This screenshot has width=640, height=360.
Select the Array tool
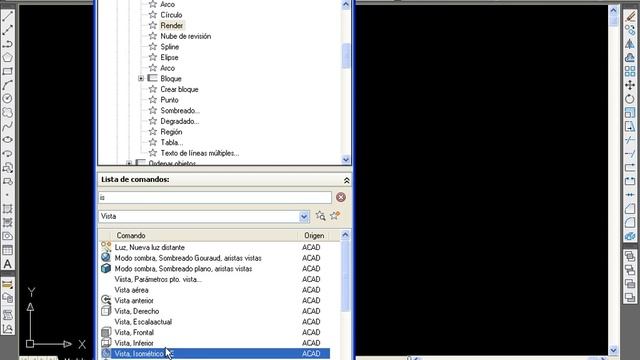(630, 71)
